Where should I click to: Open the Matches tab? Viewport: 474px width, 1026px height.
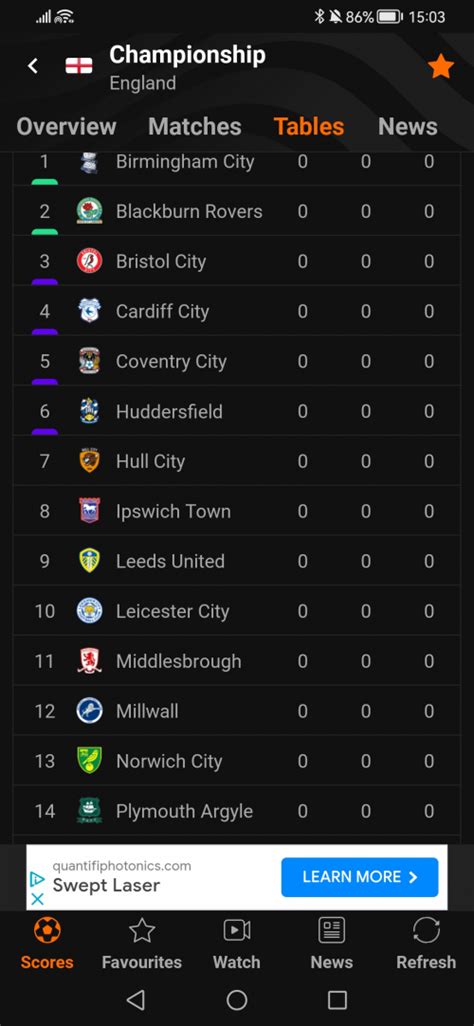(x=194, y=126)
